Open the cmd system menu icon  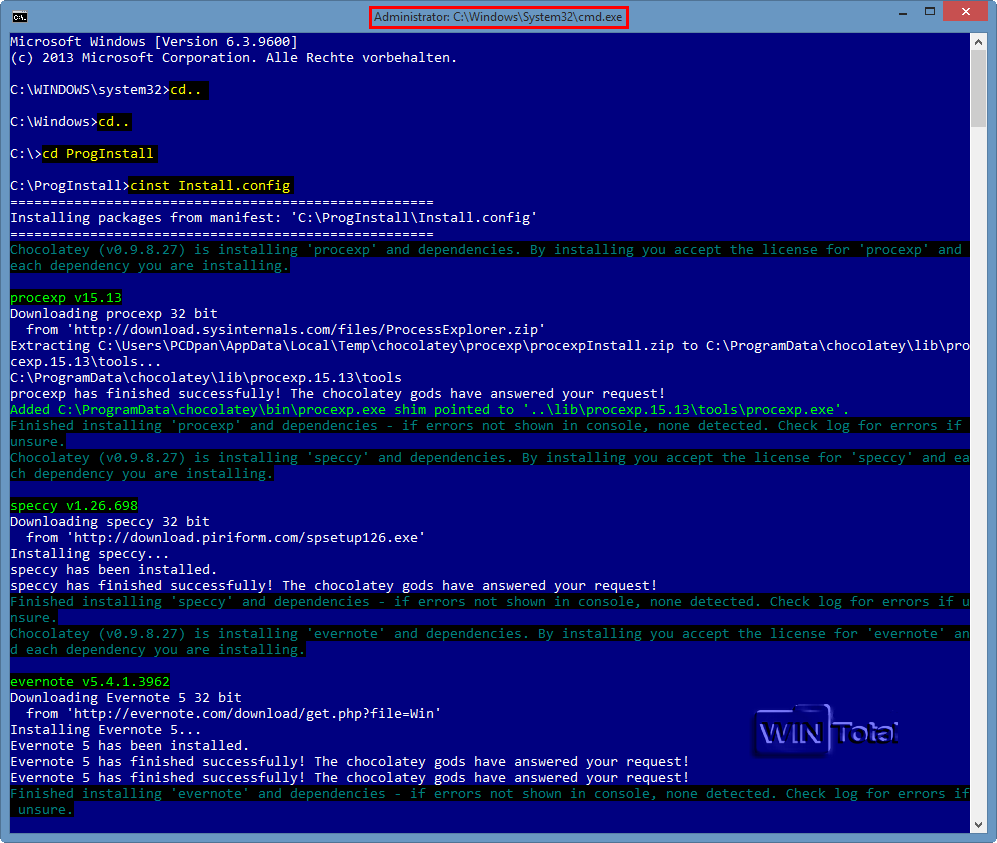[20, 17]
